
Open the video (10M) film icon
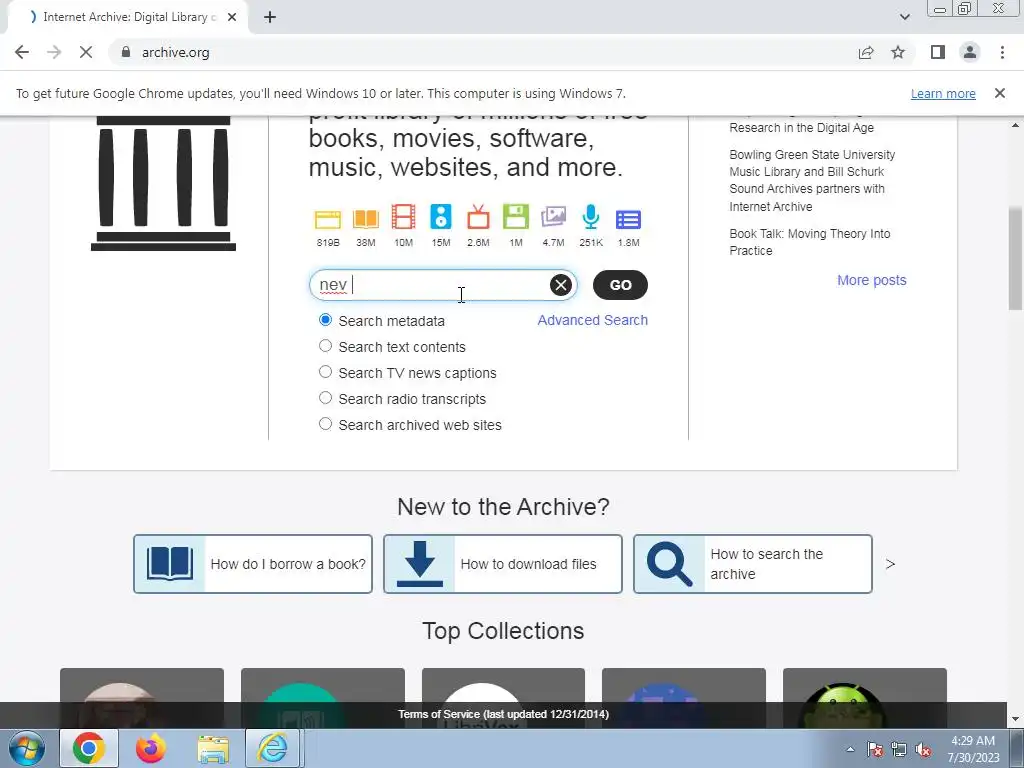403,217
